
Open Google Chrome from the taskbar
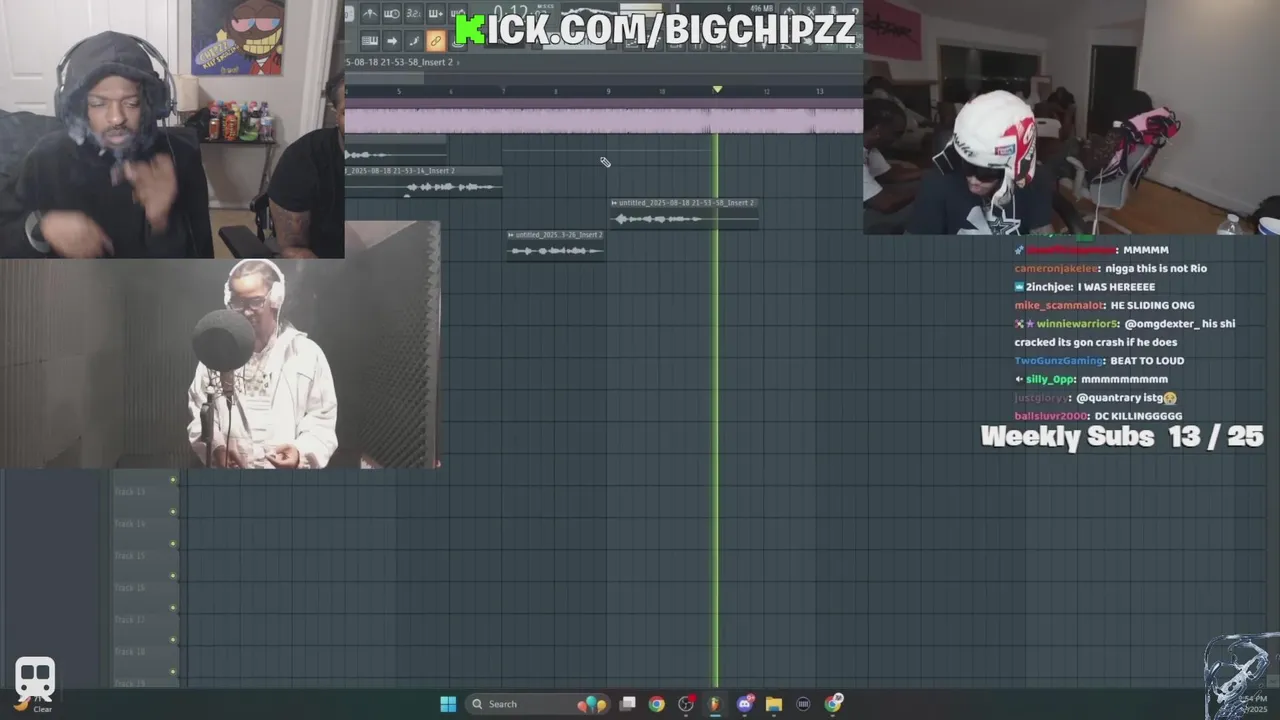(x=656, y=704)
